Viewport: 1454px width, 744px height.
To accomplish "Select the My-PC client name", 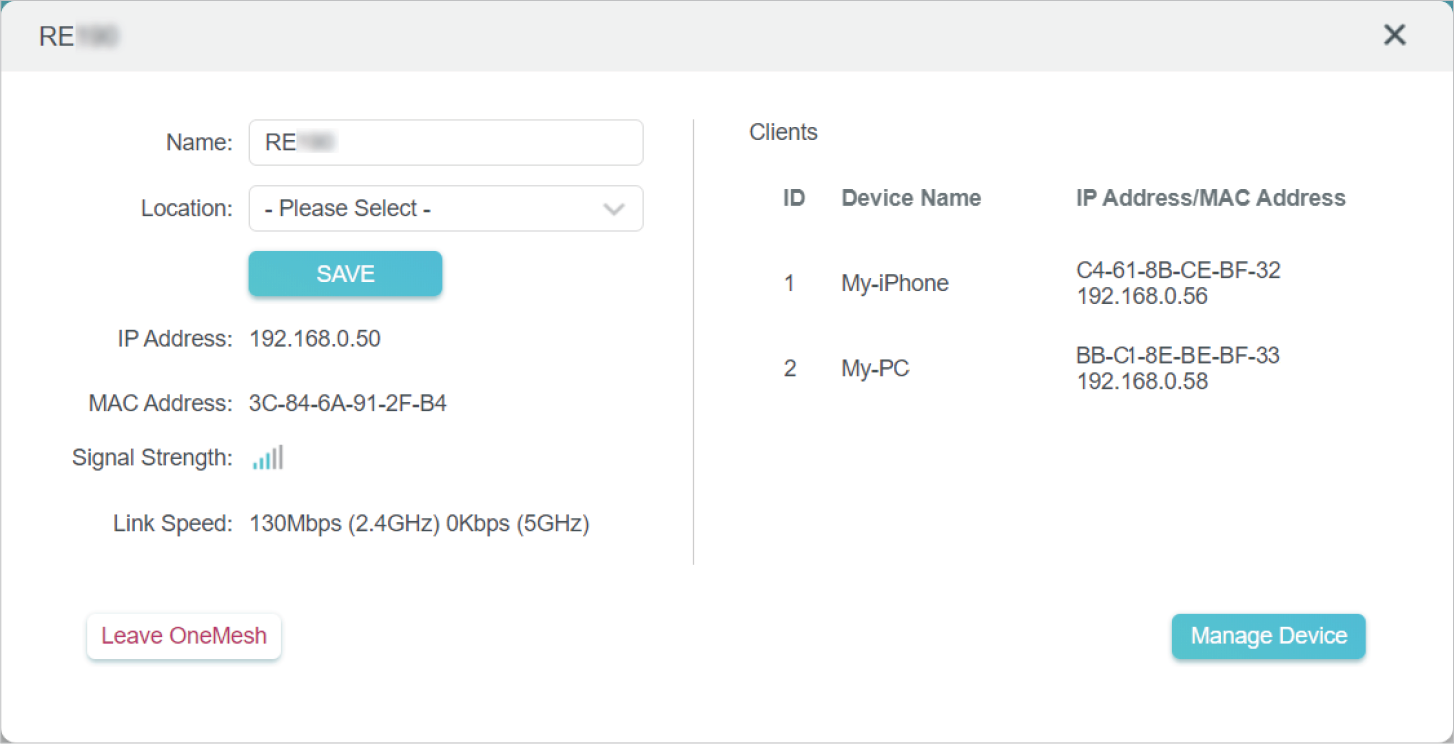I will tap(875, 369).
